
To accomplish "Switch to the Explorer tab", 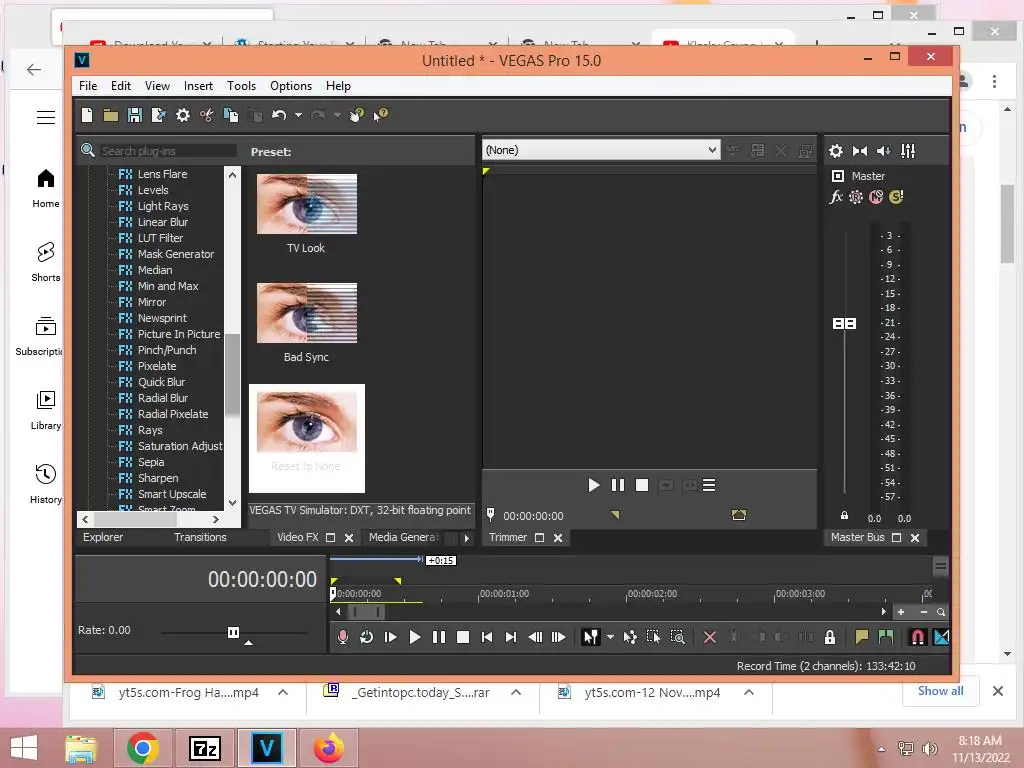I will 103,537.
